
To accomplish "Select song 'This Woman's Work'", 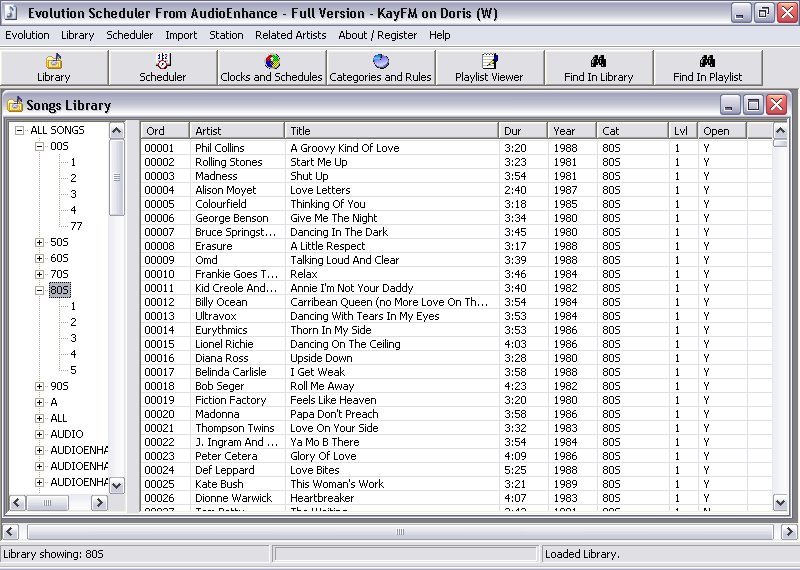I will coord(337,484).
